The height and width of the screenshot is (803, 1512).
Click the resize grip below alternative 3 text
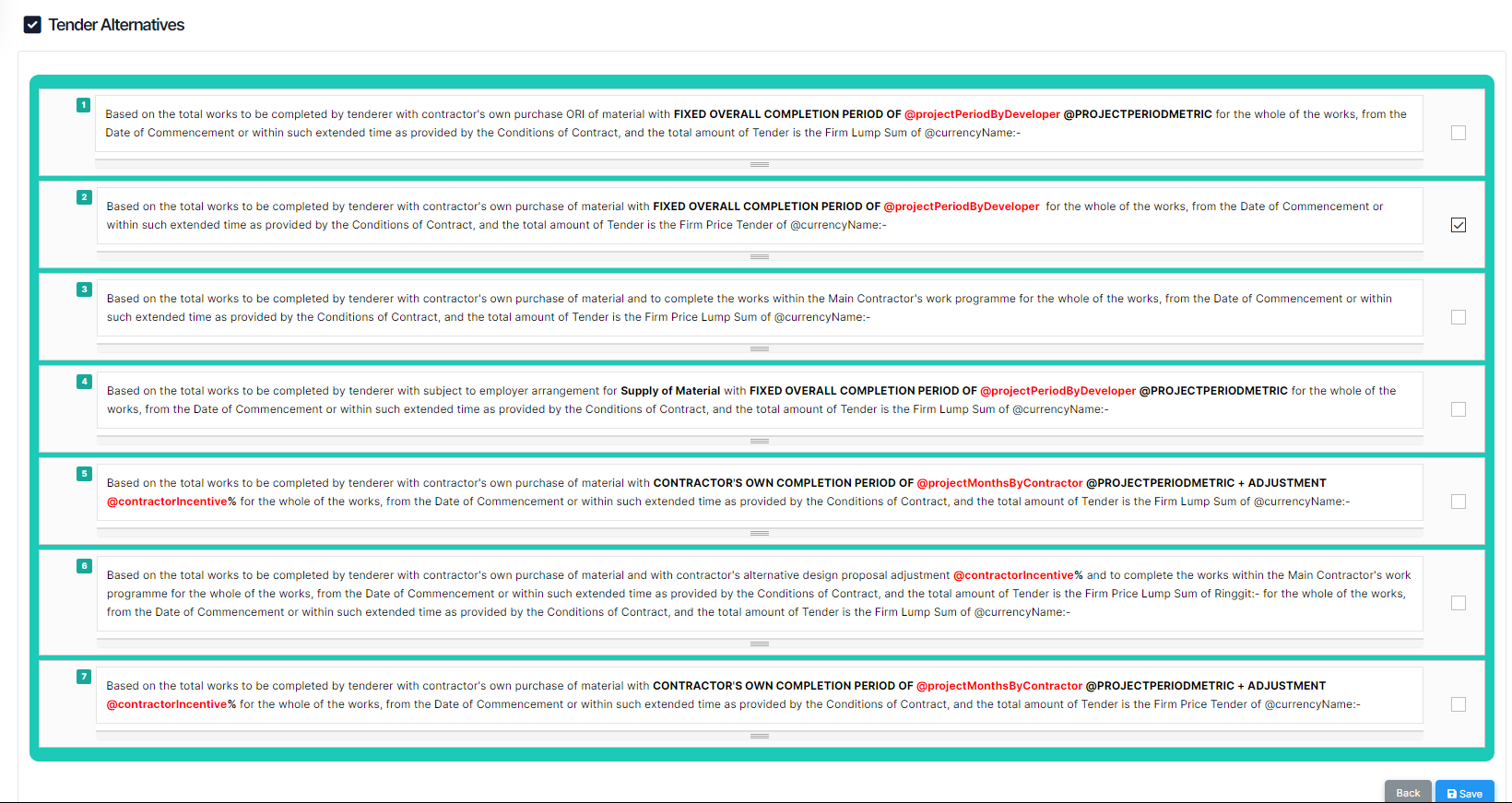coord(760,348)
